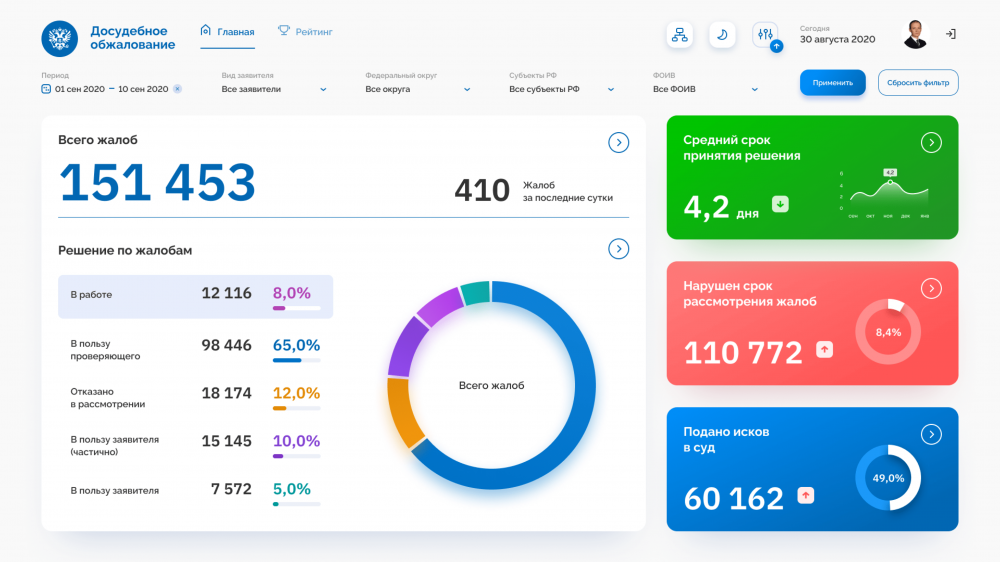Screen dimensions: 1000x562
Task: Clear the selected period dates
Action: coord(177,89)
